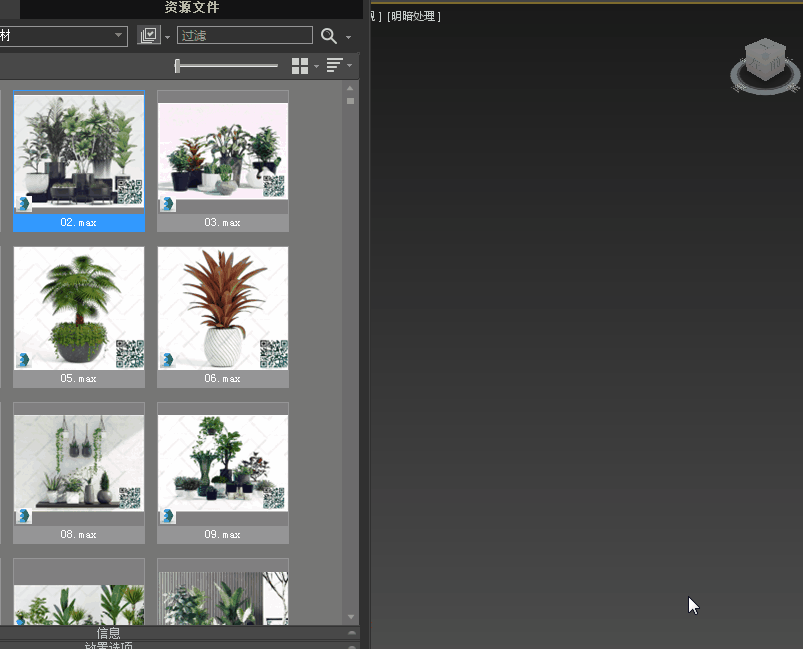Click the QR code on 05.max thumbnail
The height and width of the screenshot is (649, 803).
pyautogui.click(x=130, y=354)
